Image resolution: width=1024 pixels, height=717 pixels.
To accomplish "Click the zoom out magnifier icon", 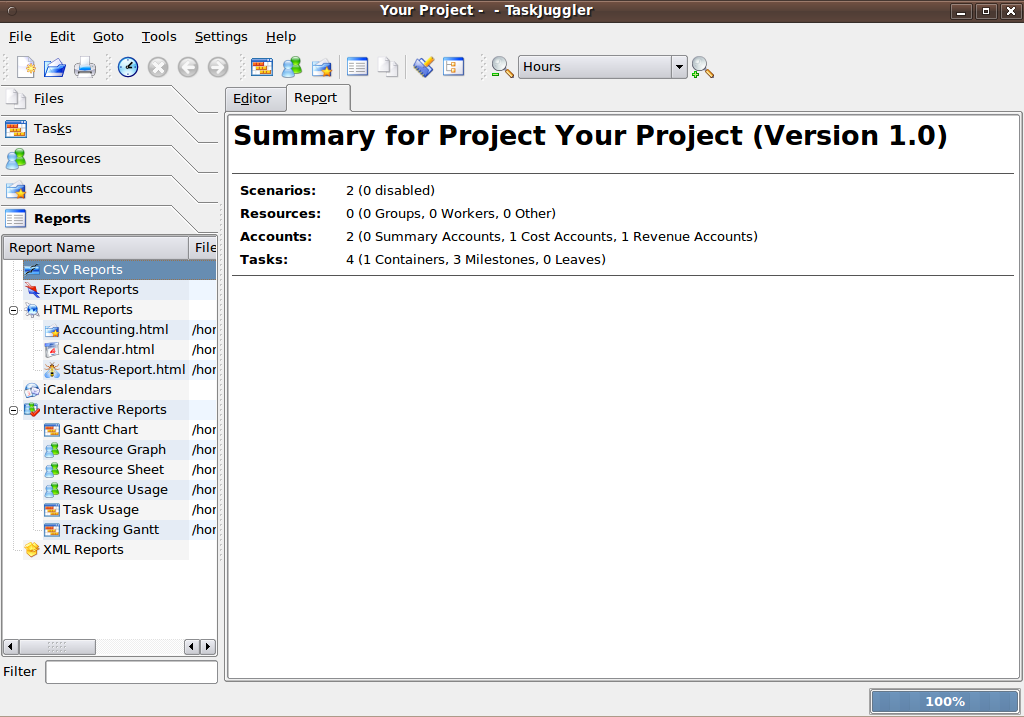I will 502,67.
